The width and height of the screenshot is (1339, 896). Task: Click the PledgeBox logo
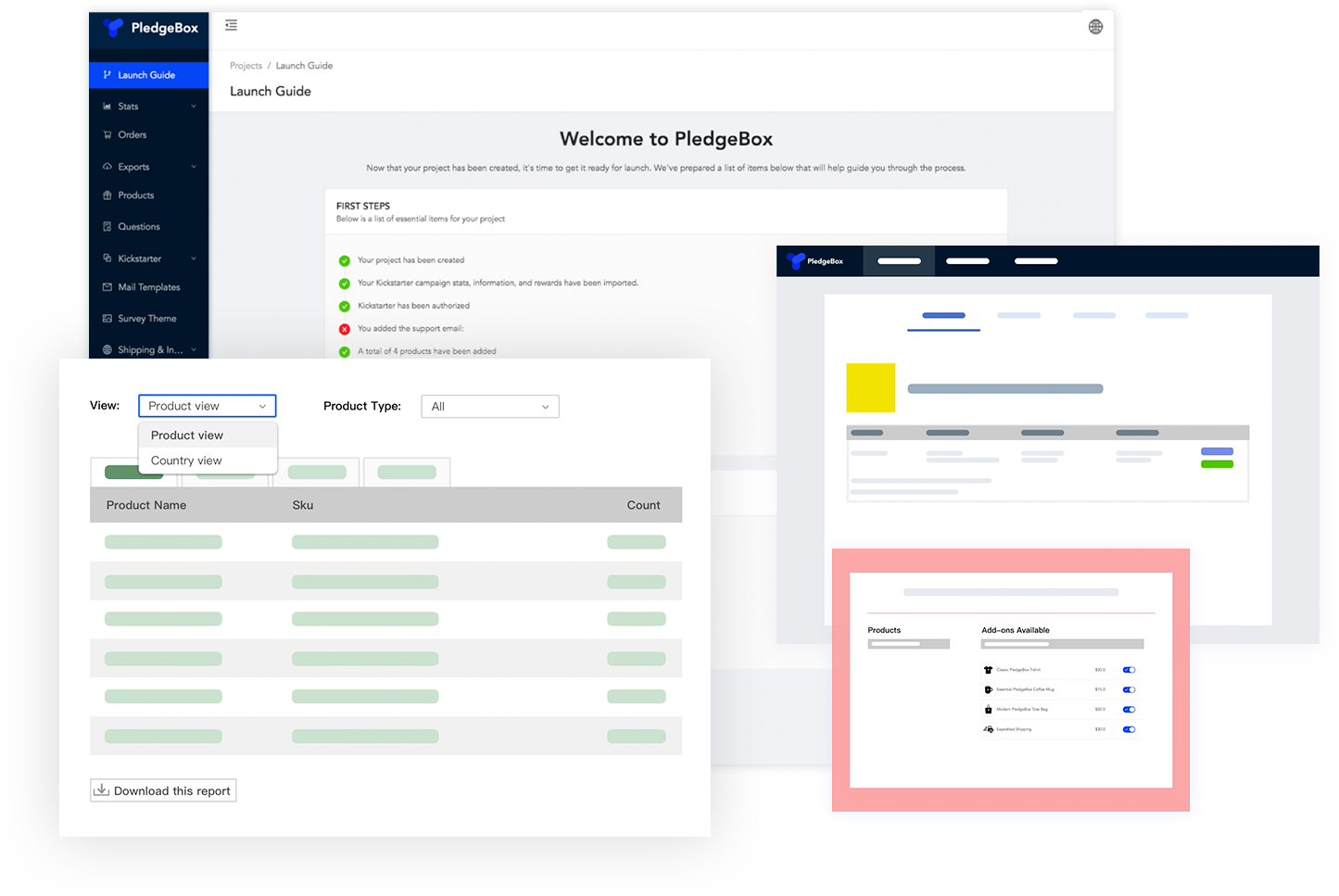(148, 28)
